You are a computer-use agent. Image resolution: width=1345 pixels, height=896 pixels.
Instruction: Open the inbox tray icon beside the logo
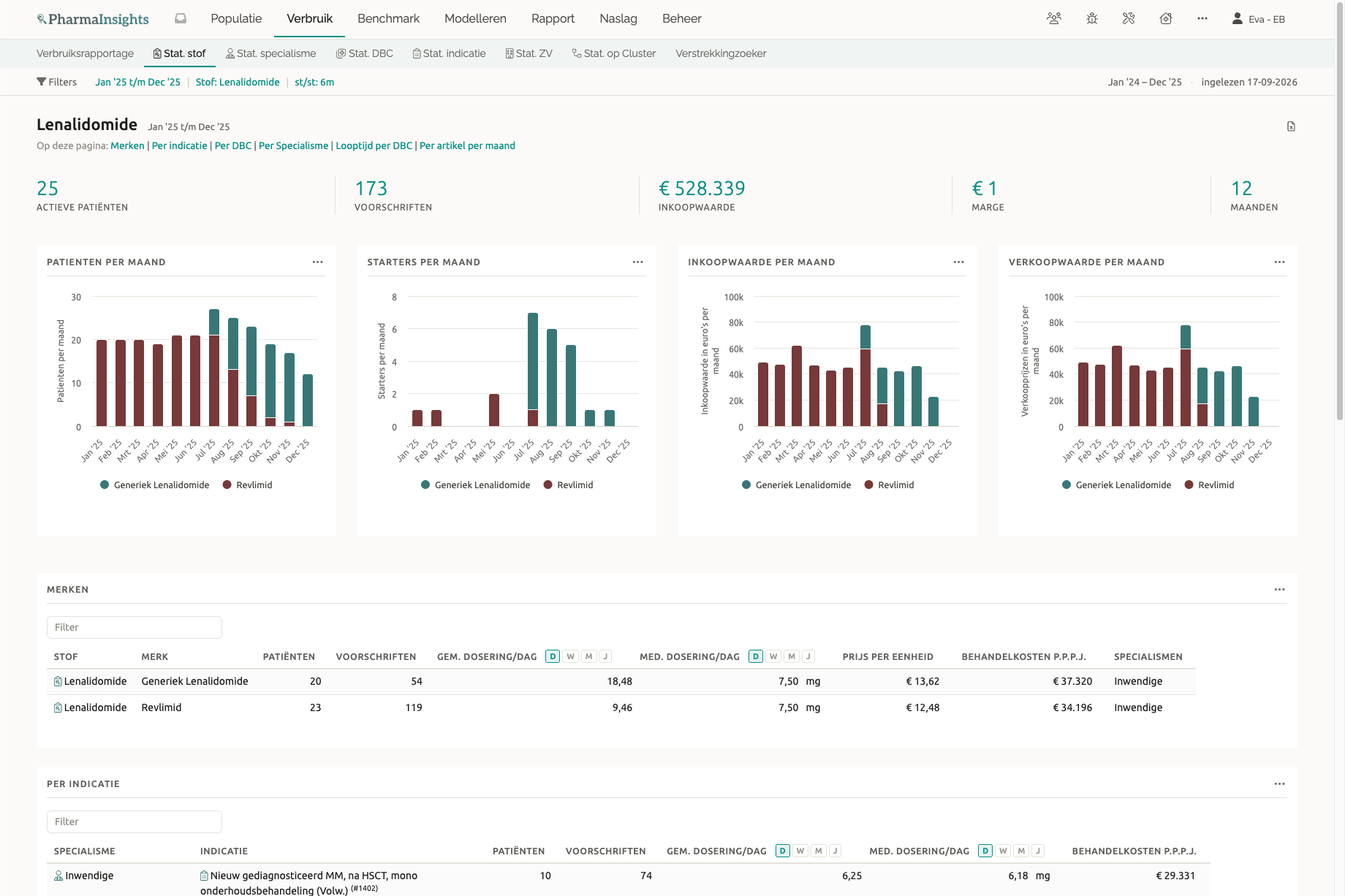point(181,19)
